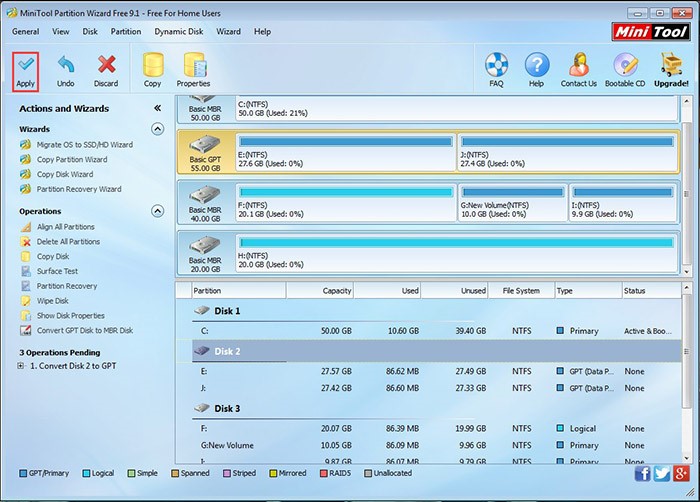Screen dimensions: 700x502
Task: Open the FAQ lifebuoy icon
Action: pos(496,64)
